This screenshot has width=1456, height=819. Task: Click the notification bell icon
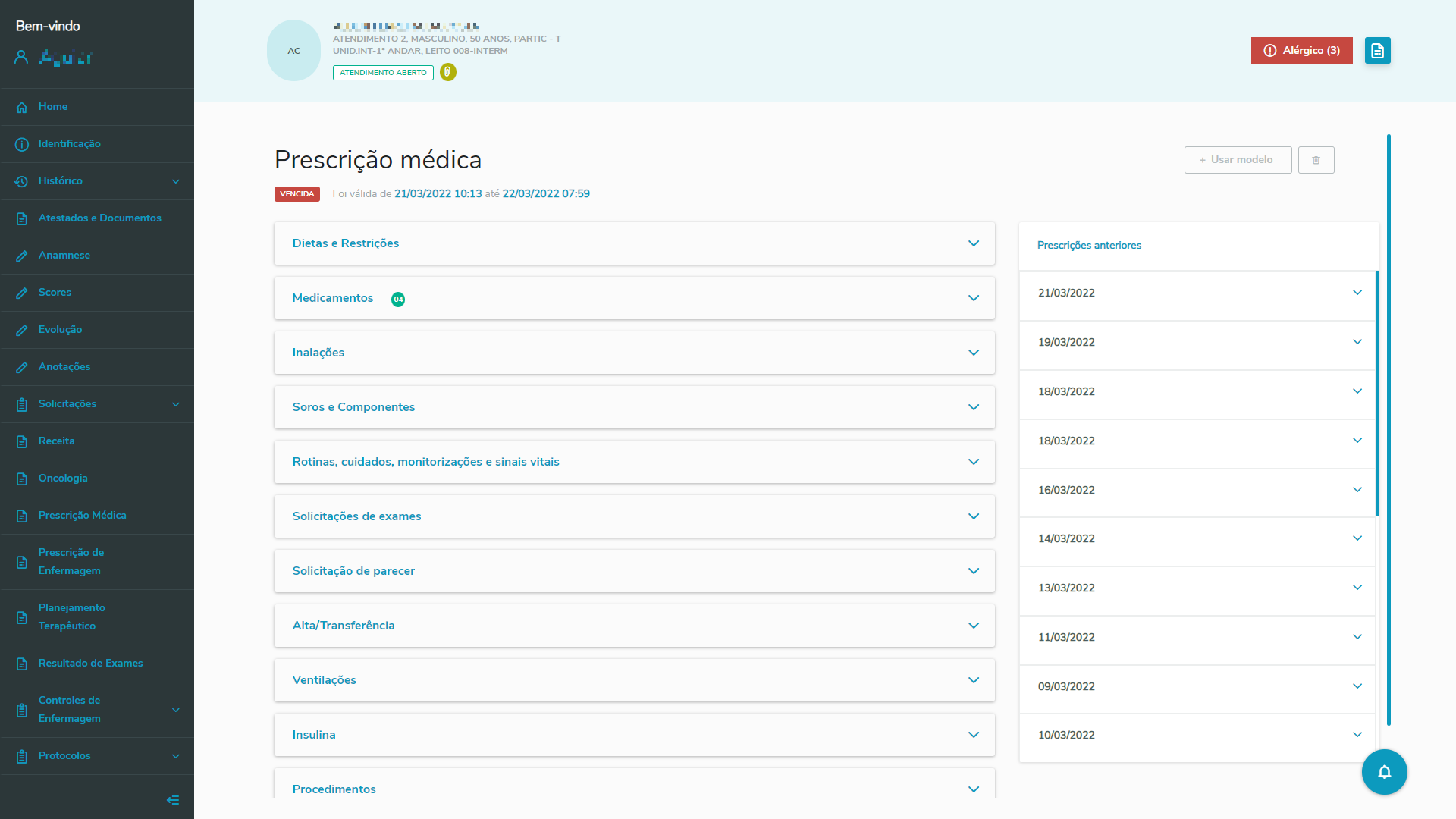coord(1384,772)
